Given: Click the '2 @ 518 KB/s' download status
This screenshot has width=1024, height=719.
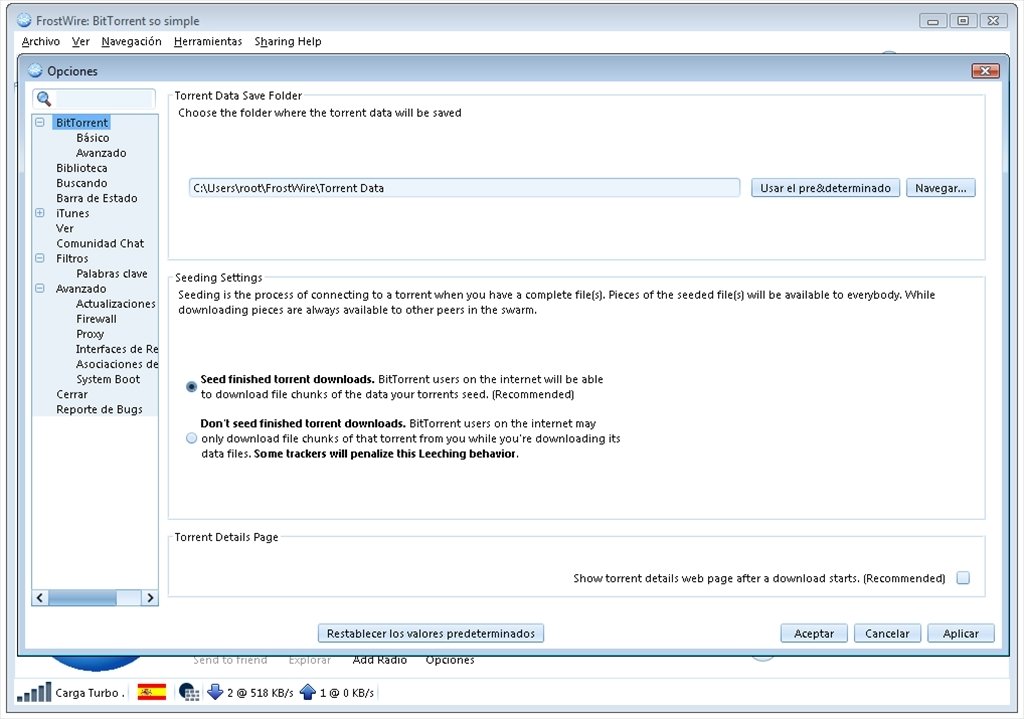Looking at the screenshot, I should pos(260,692).
